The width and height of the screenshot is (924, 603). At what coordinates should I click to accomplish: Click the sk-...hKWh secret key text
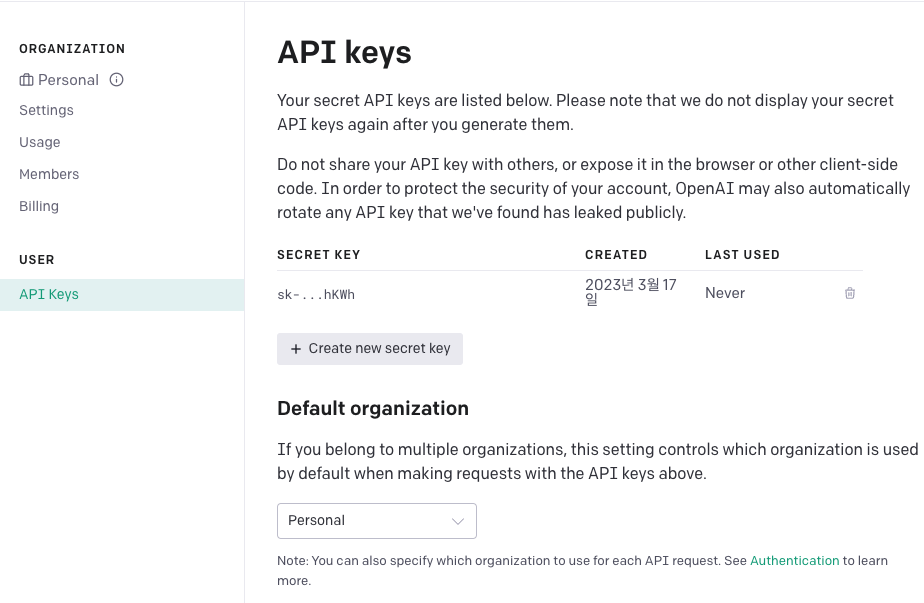tap(316, 294)
